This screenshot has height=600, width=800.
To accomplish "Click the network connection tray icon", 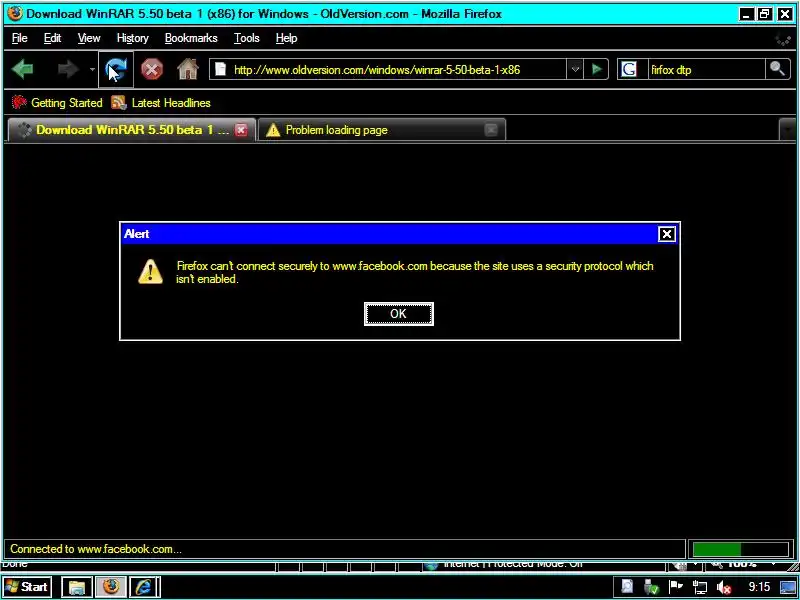I will pyautogui.click(x=699, y=587).
